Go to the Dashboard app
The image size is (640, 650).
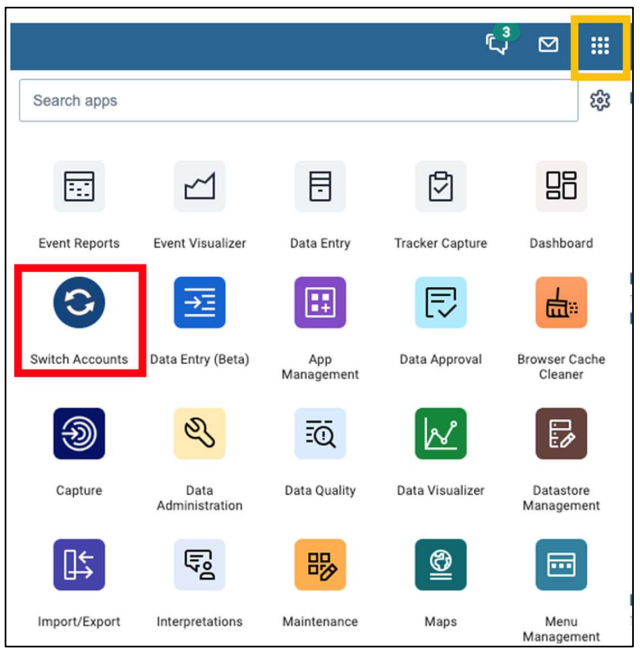click(561, 187)
